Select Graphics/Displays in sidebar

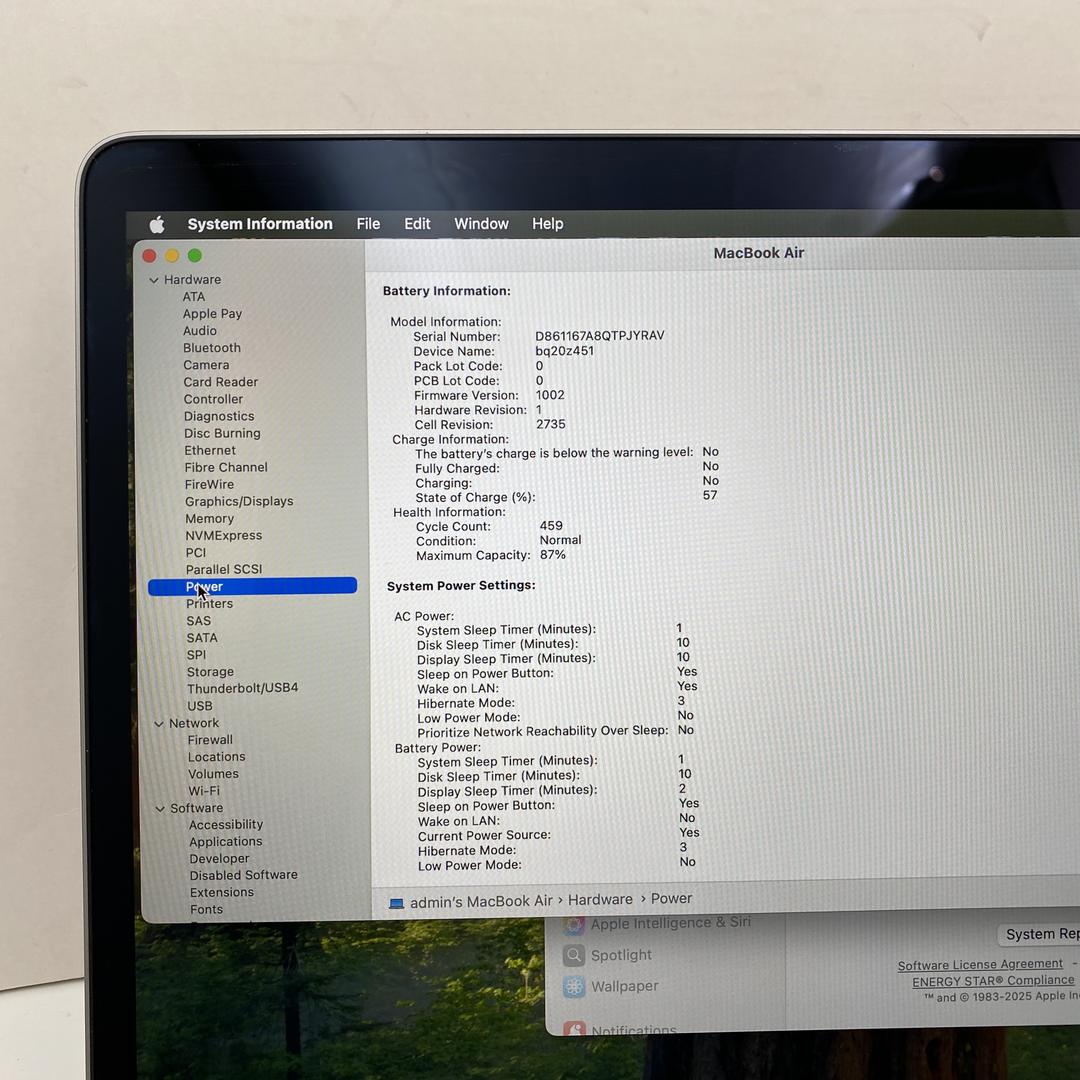(239, 502)
